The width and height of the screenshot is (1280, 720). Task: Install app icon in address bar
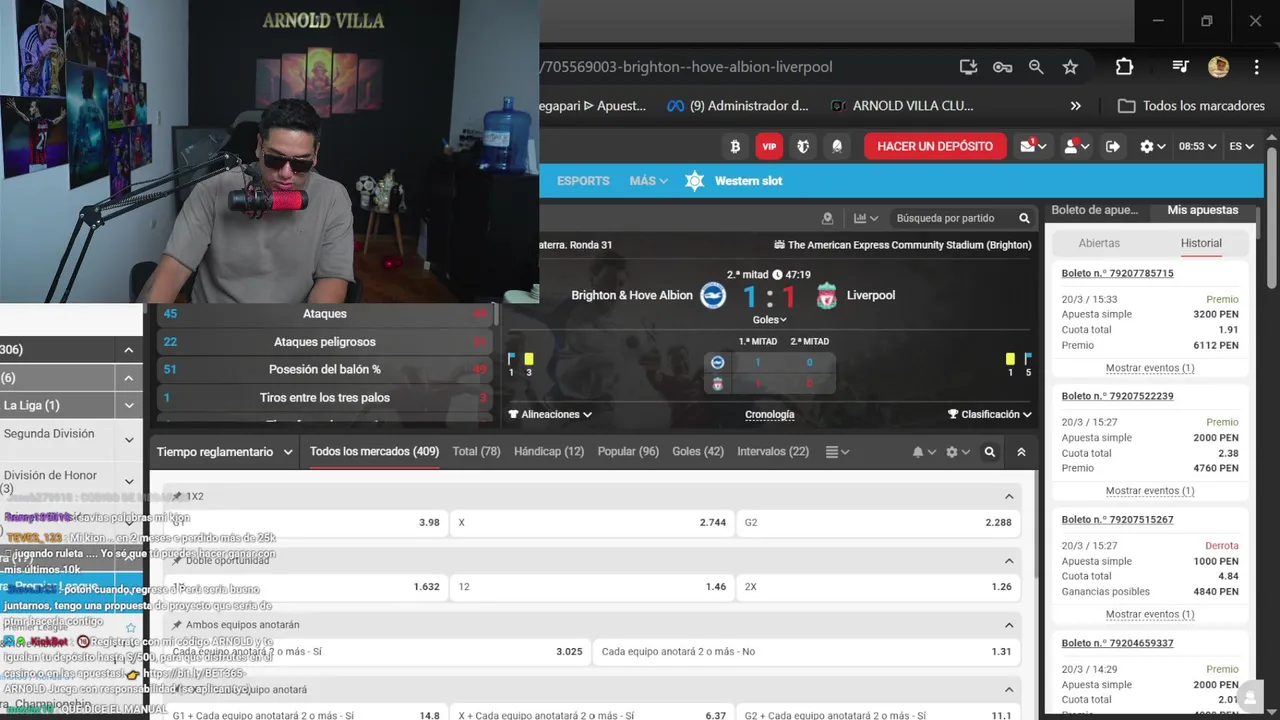click(x=968, y=67)
